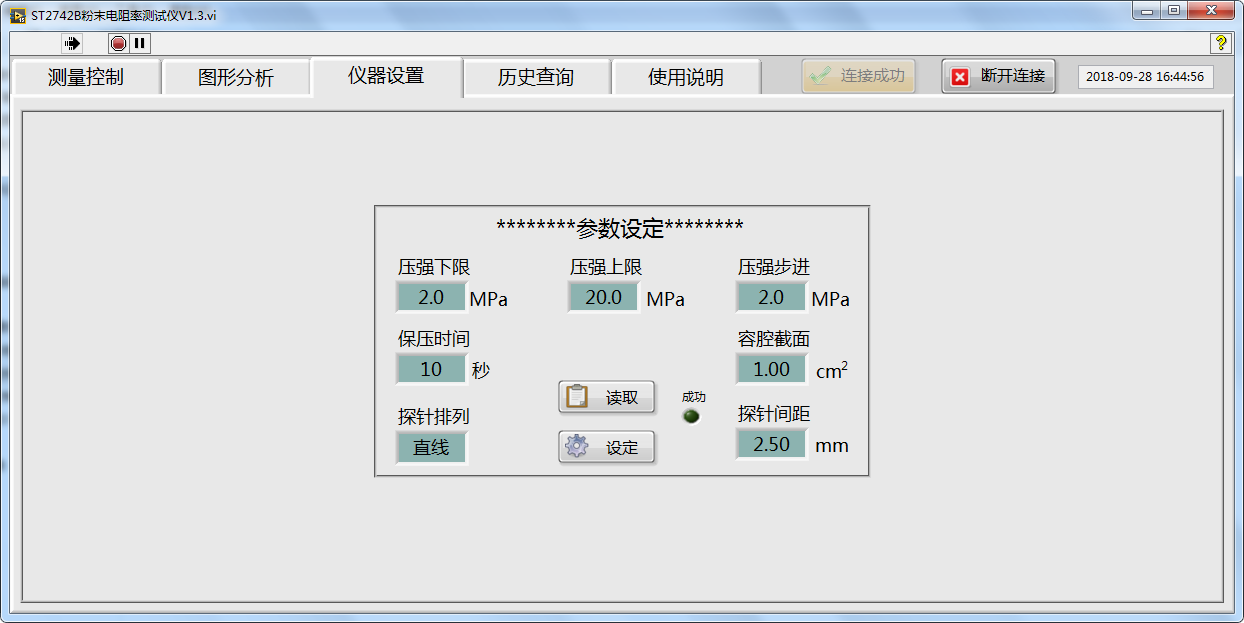
Task: Open the 探针排列 selector showing 直线
Action: coord(431,448)
